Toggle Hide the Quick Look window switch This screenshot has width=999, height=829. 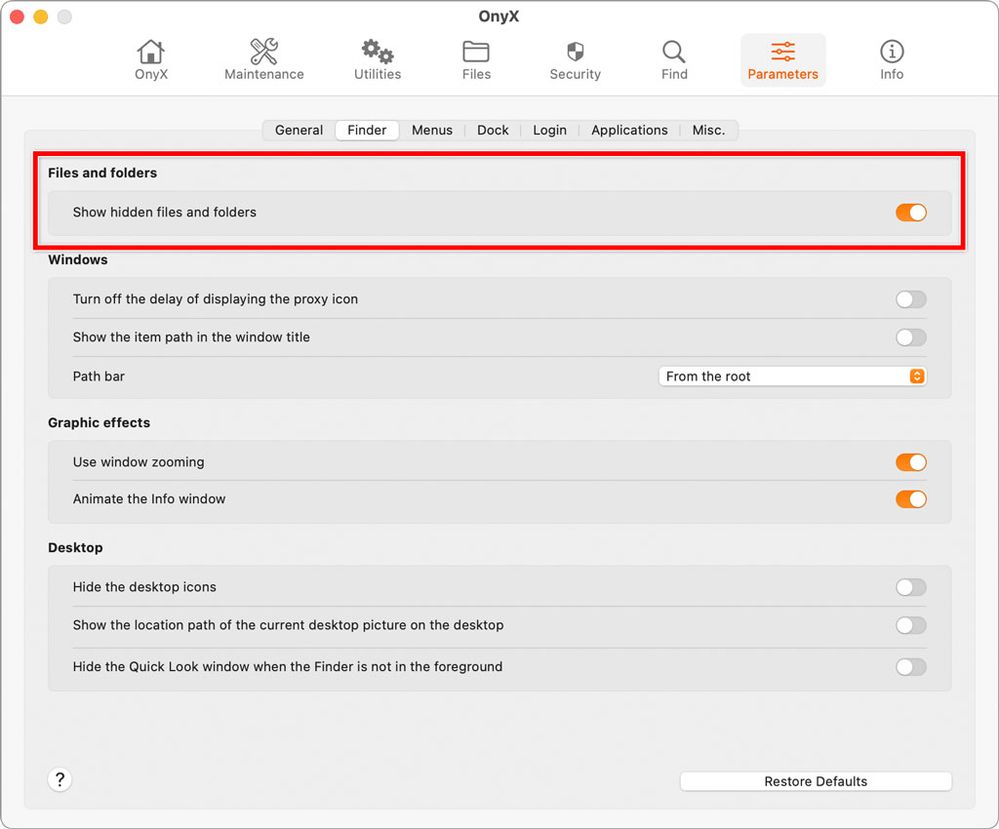[x=911, y=667]
